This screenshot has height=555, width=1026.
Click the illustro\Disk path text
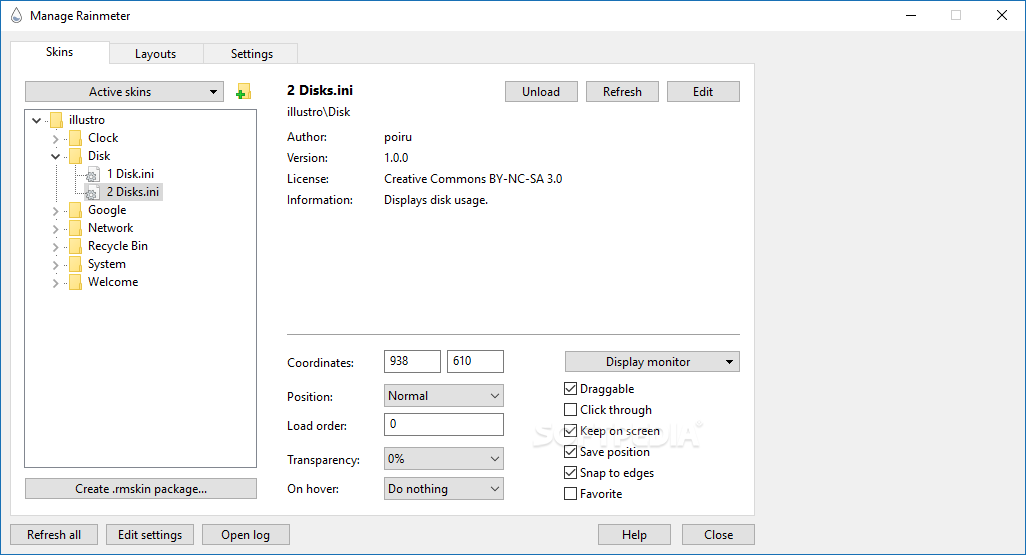(319, 112)
